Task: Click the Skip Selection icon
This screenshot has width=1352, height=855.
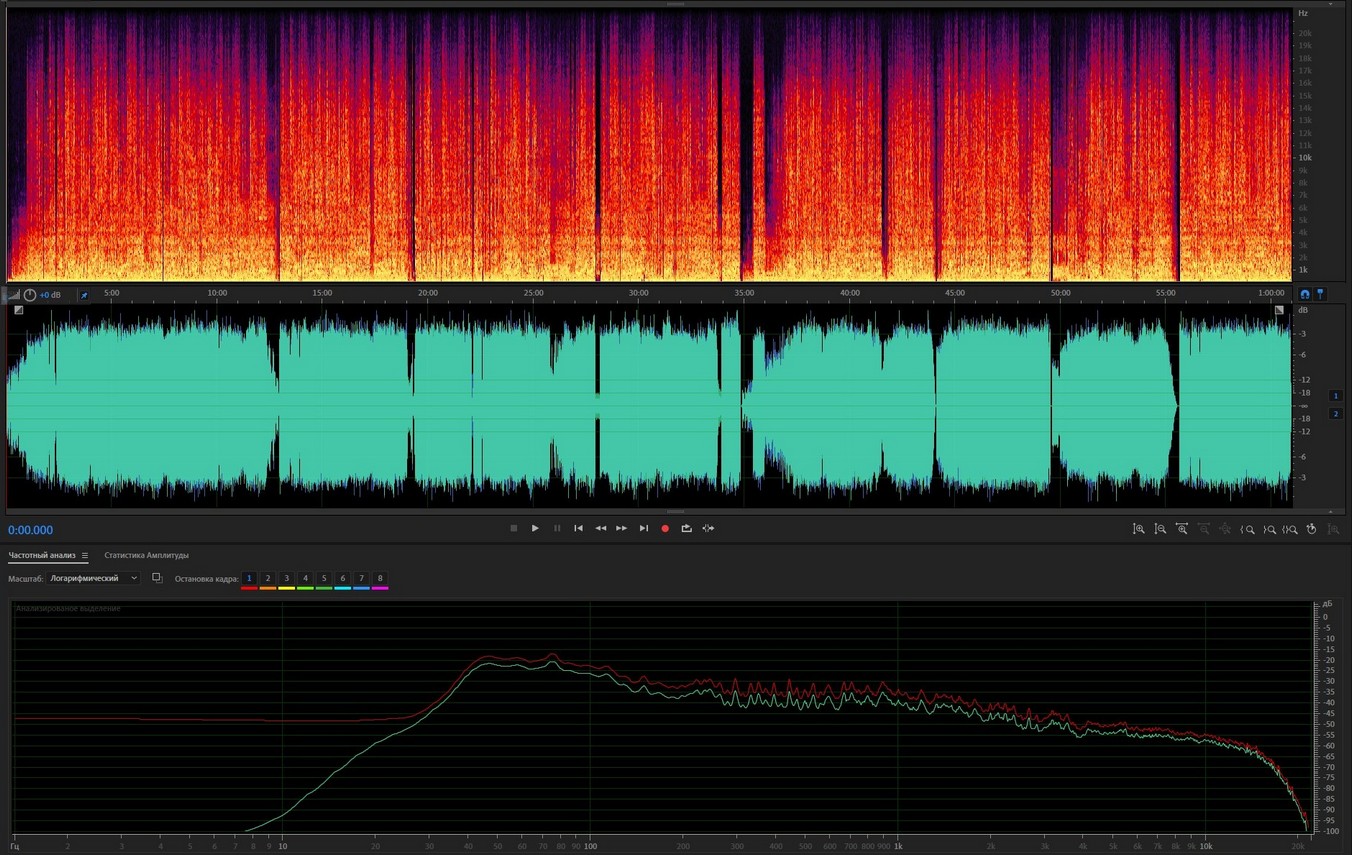Action: 708,528
